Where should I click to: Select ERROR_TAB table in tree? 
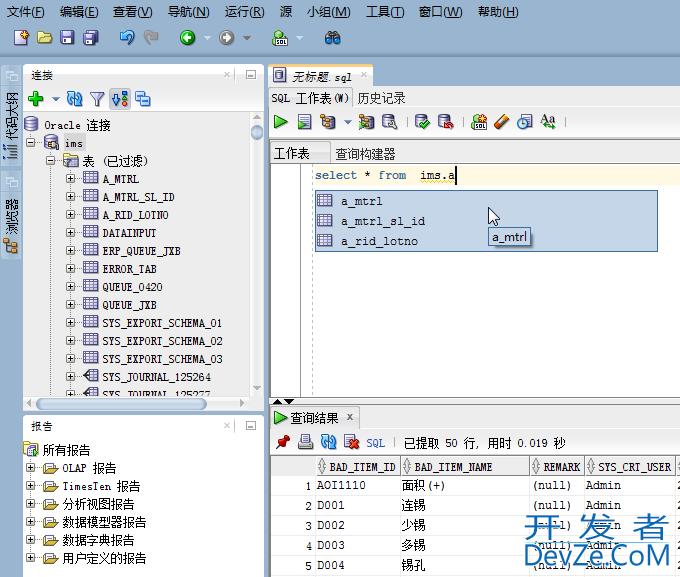pyautogui.click(x=129, y=269)
